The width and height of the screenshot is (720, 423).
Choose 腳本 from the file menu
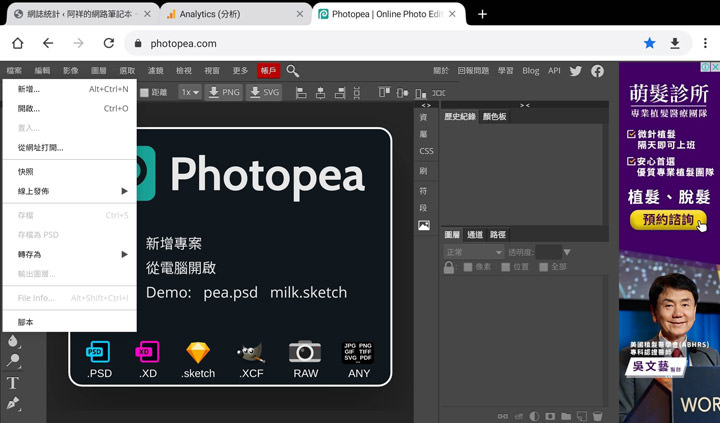click(x=70, y=322)
